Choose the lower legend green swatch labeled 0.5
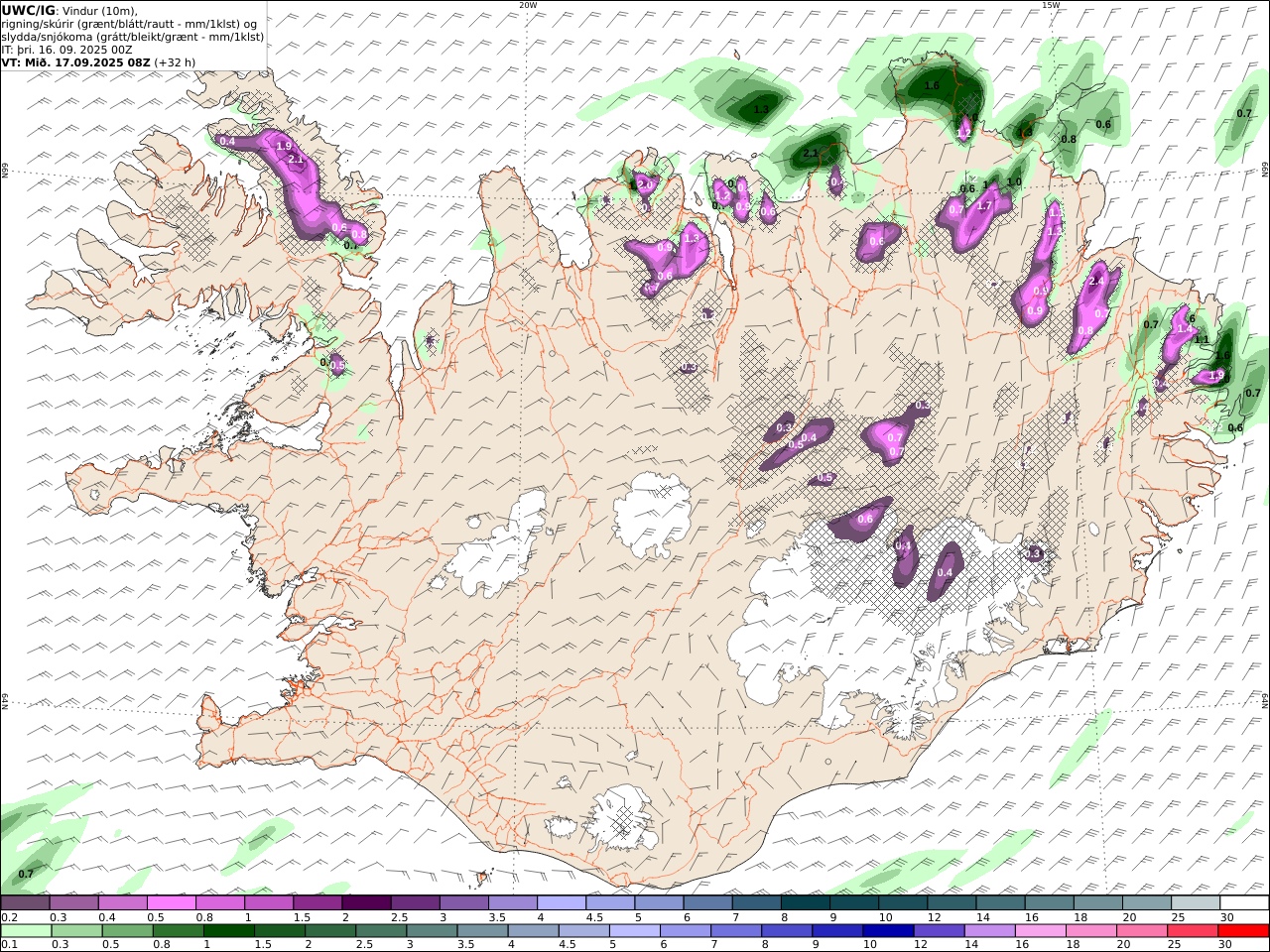Screen dimensions: 1270x952 (x=127, y=930)
